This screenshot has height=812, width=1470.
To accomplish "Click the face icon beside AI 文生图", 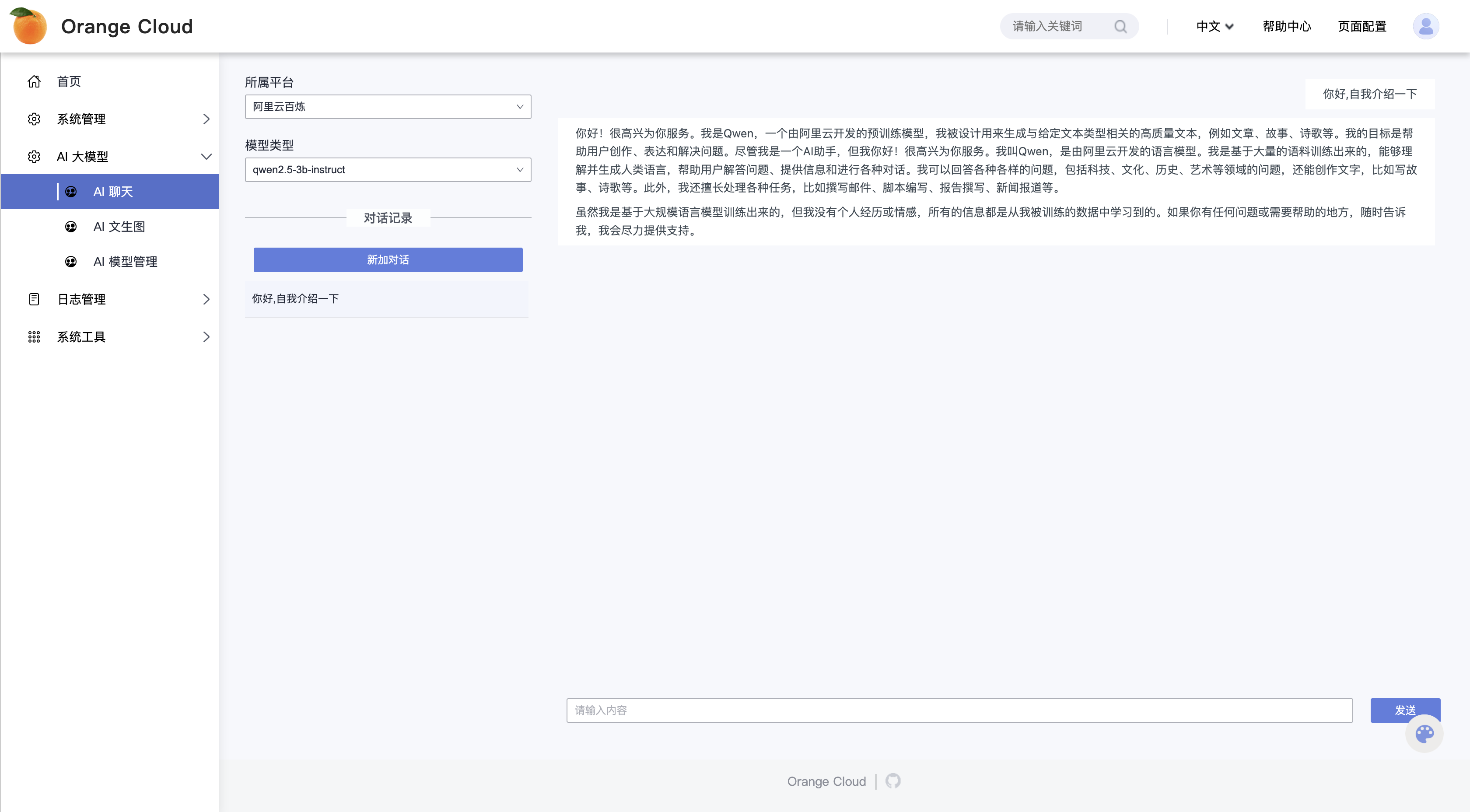I will 71,227.
